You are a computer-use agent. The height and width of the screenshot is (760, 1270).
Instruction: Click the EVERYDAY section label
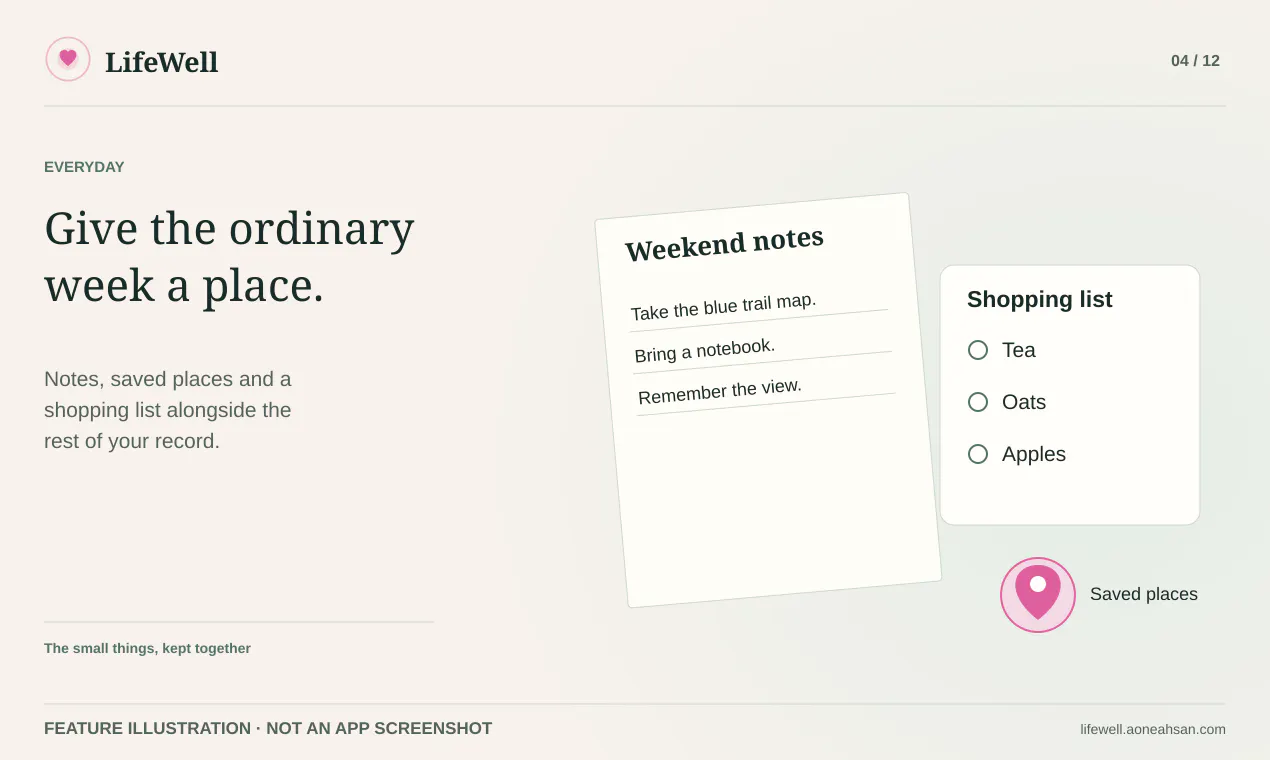coord(84,167)
